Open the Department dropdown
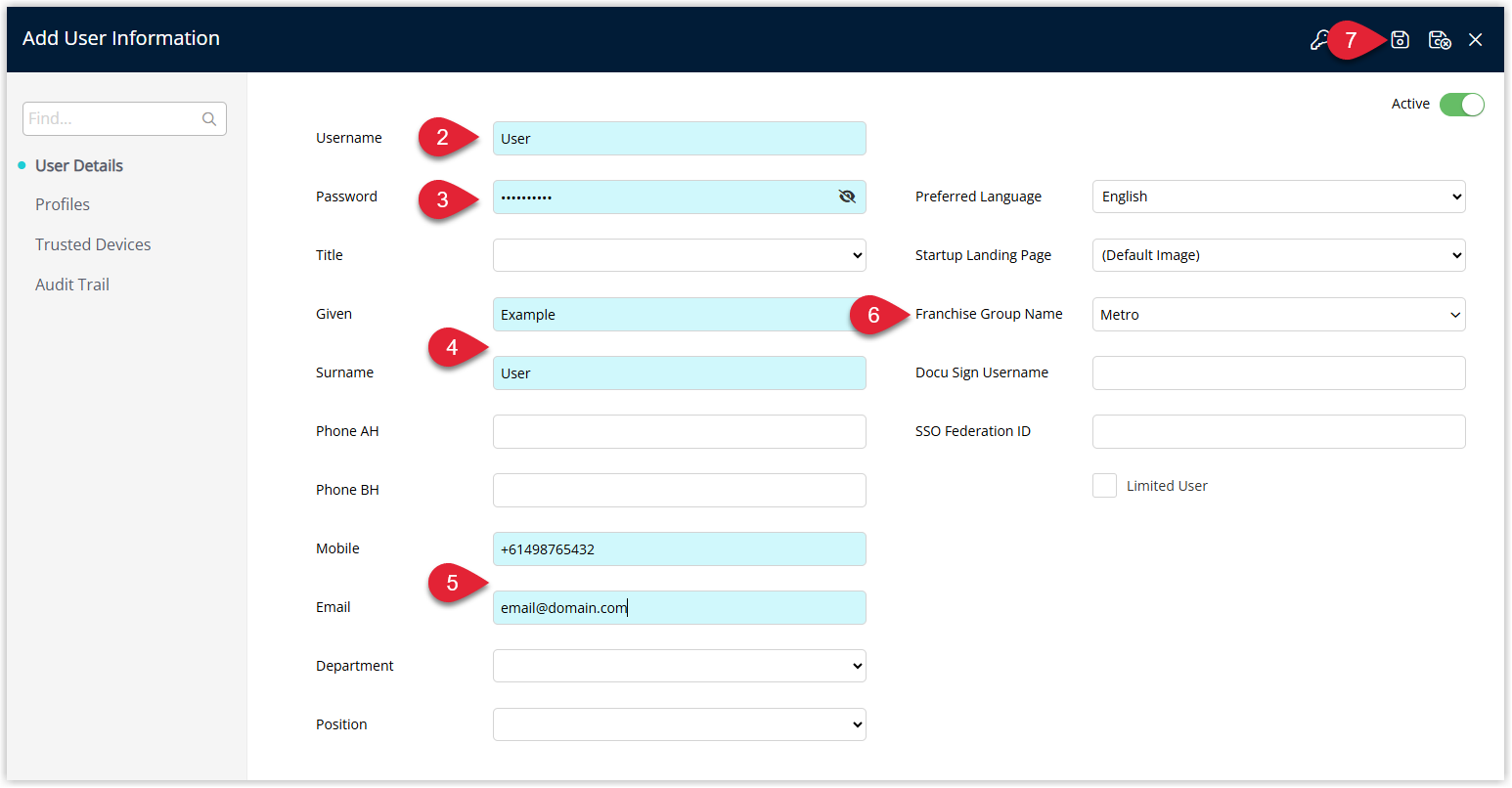 click(679, 666)
